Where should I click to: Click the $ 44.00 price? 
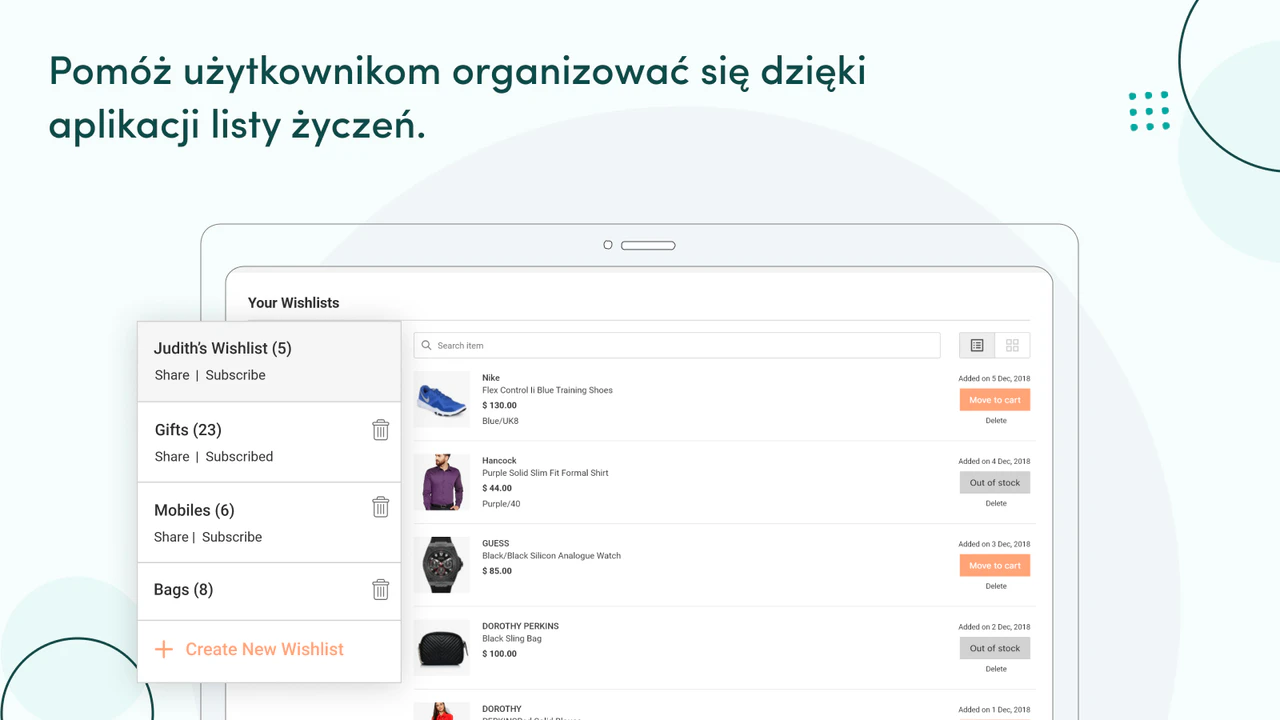(x=497, y=488)
